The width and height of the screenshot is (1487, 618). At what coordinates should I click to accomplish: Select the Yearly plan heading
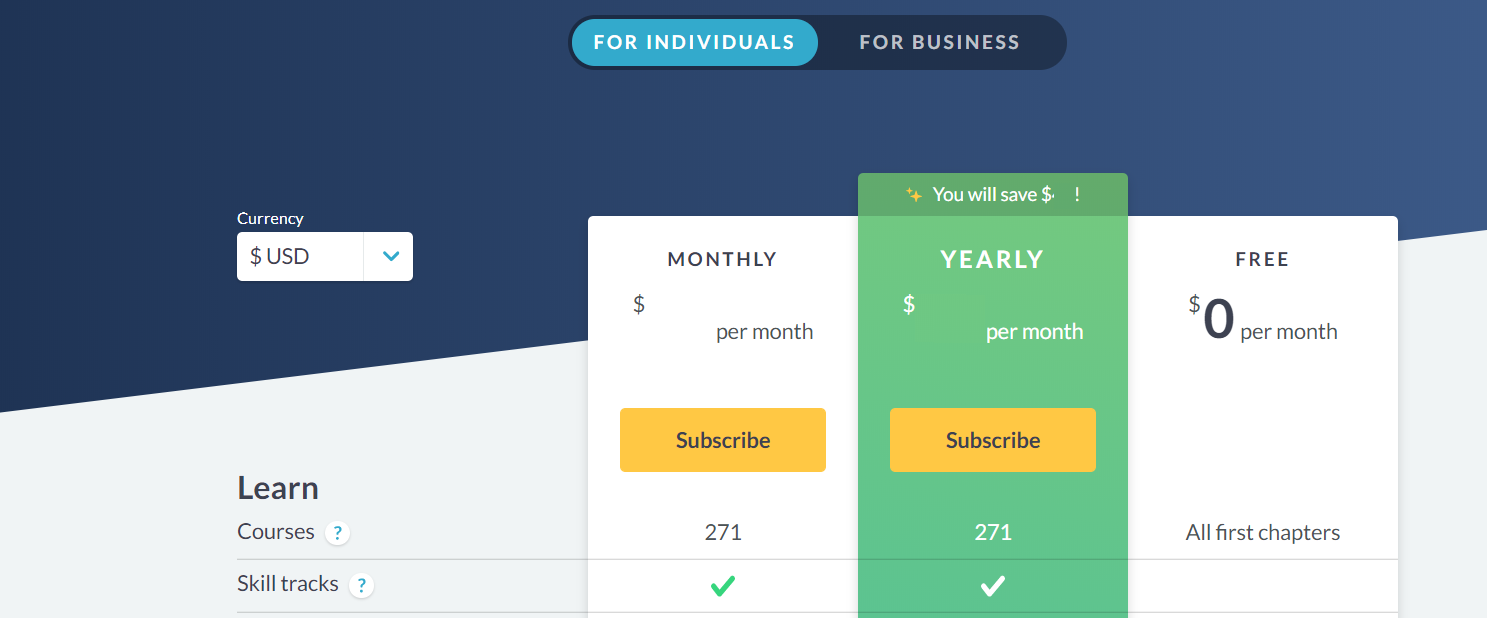pyautogui.click(x=992, y=260)
